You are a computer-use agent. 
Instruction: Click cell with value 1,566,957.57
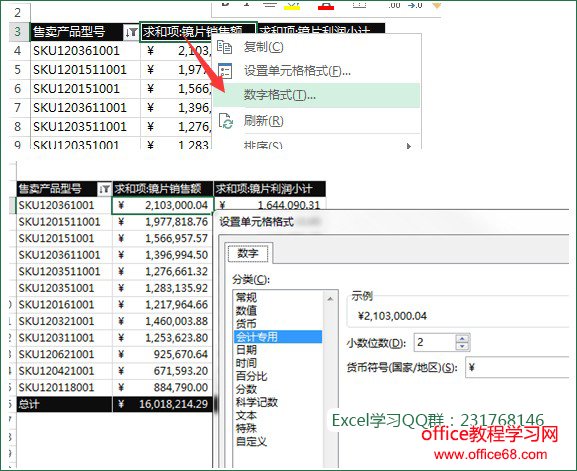(162, 238)
